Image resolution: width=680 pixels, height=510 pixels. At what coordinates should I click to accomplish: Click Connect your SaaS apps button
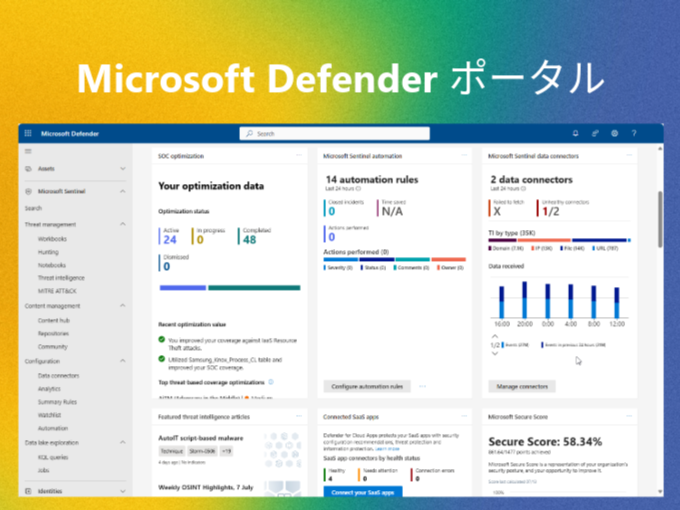pyautogui.click(x=363, y=492)
